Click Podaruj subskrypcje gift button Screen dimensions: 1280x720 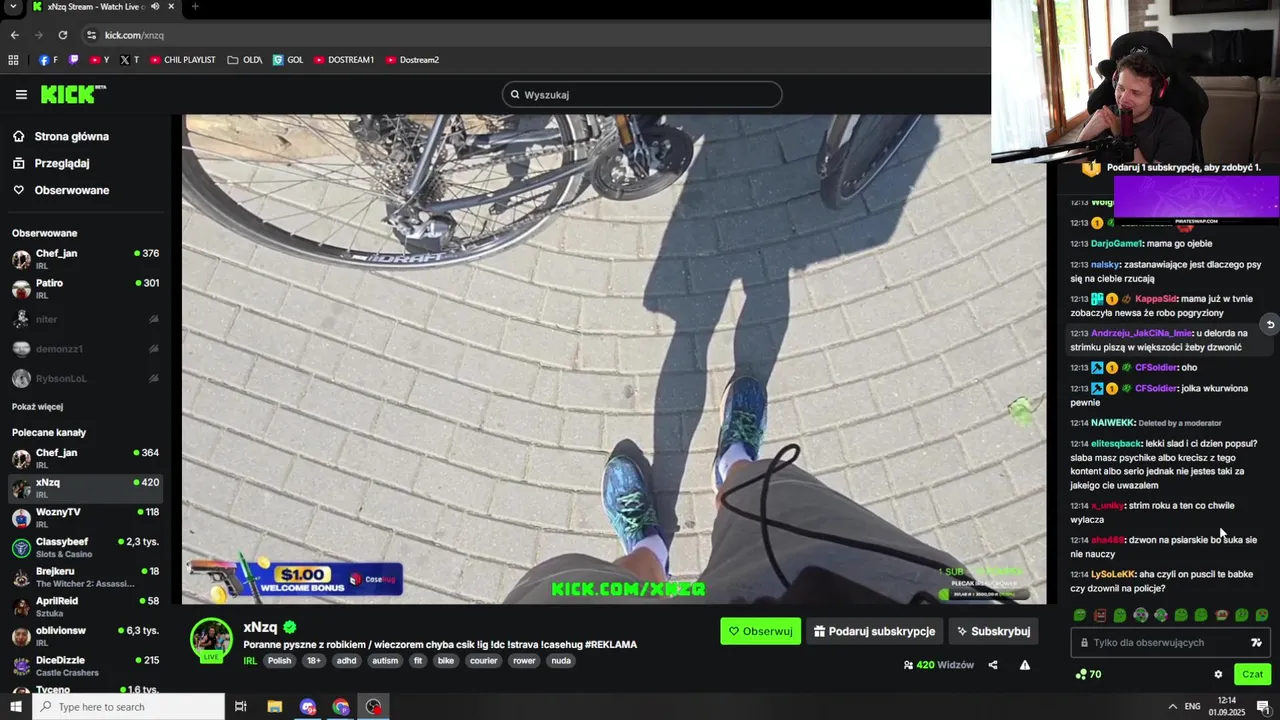(x=875, y=631)
